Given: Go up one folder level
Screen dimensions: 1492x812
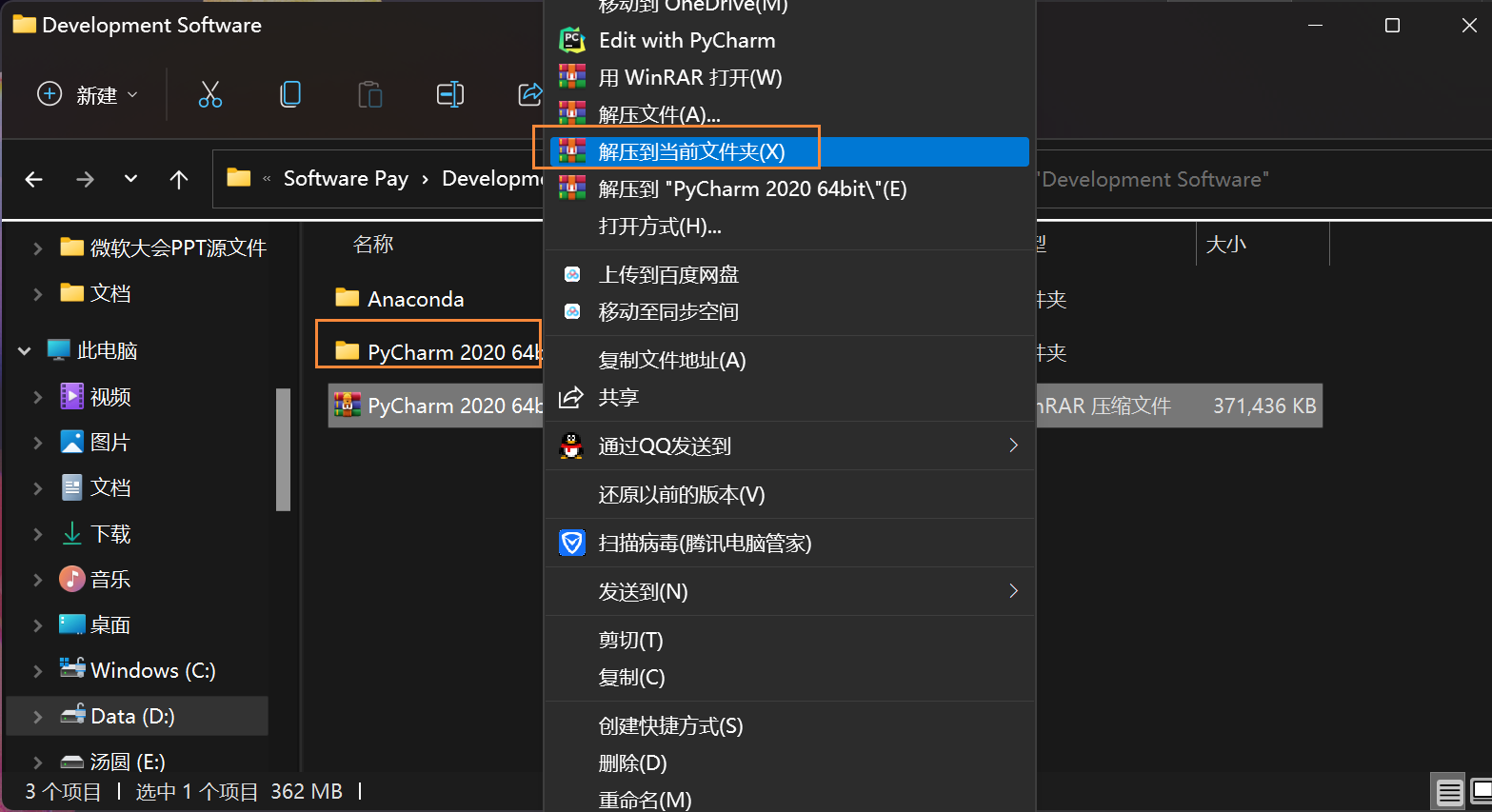Looking at the screenshot, I should (179, 179).
